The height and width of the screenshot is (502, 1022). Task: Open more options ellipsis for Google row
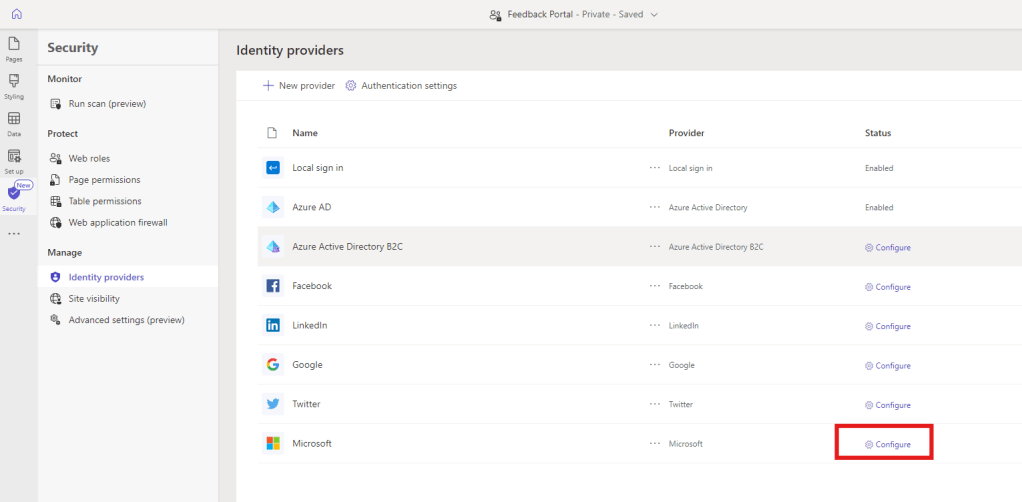click(x=655, y=365)
